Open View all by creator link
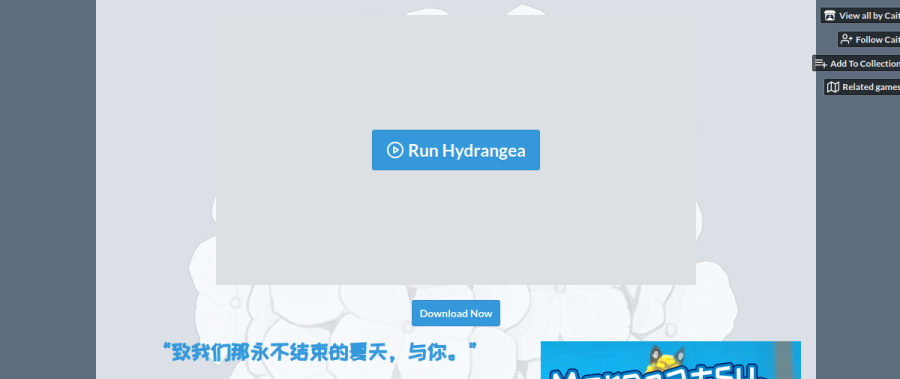 pyautogui.click(x=860, y=16)
